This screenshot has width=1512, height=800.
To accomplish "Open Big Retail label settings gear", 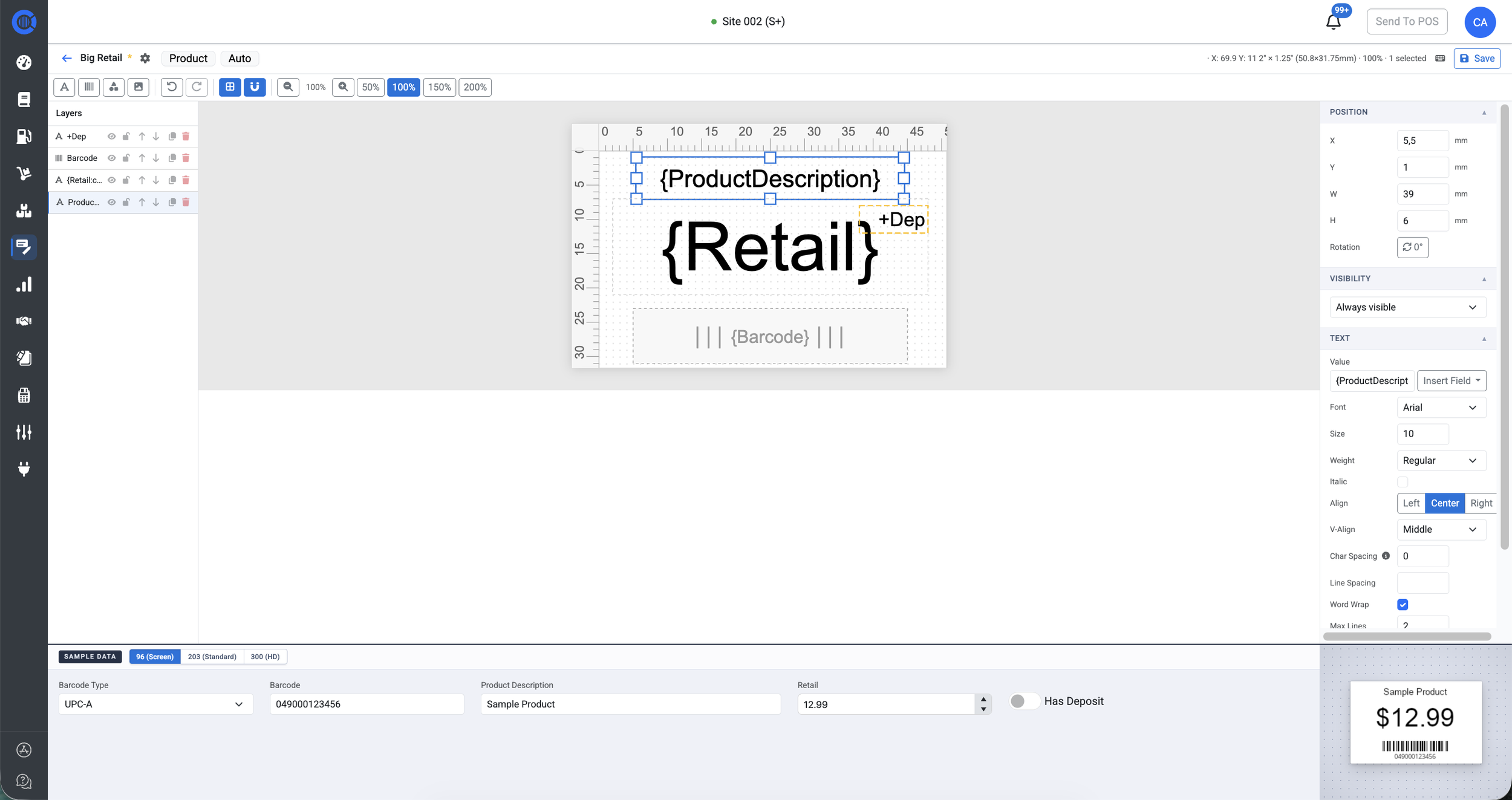I will pyautogui.click(x=145, y=58).
